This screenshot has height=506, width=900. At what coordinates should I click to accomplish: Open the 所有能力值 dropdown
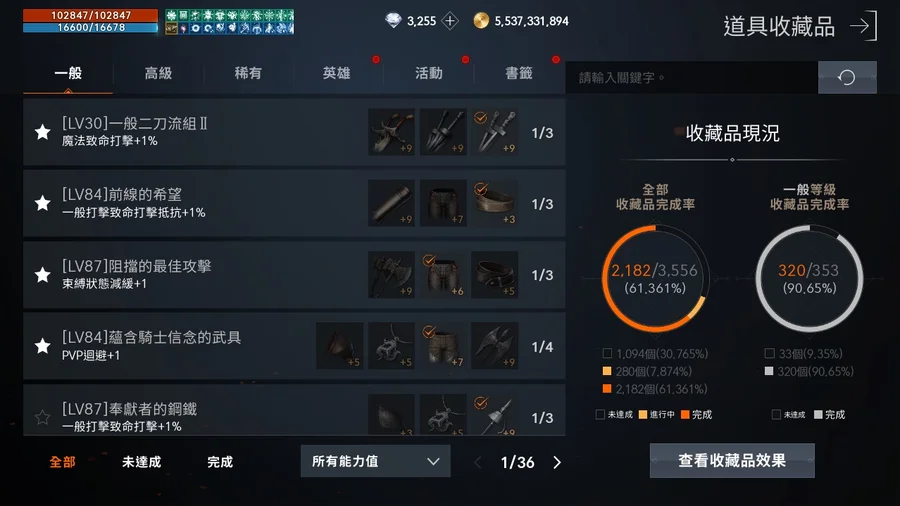375,461
